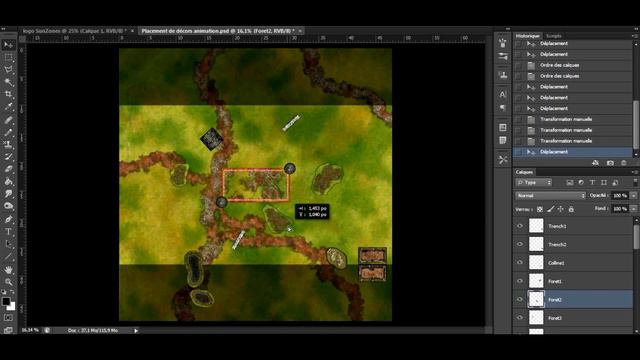Select the Clone Stamp tool
Image resolution: width=640 pixels, height=360 pixels.
8,144
